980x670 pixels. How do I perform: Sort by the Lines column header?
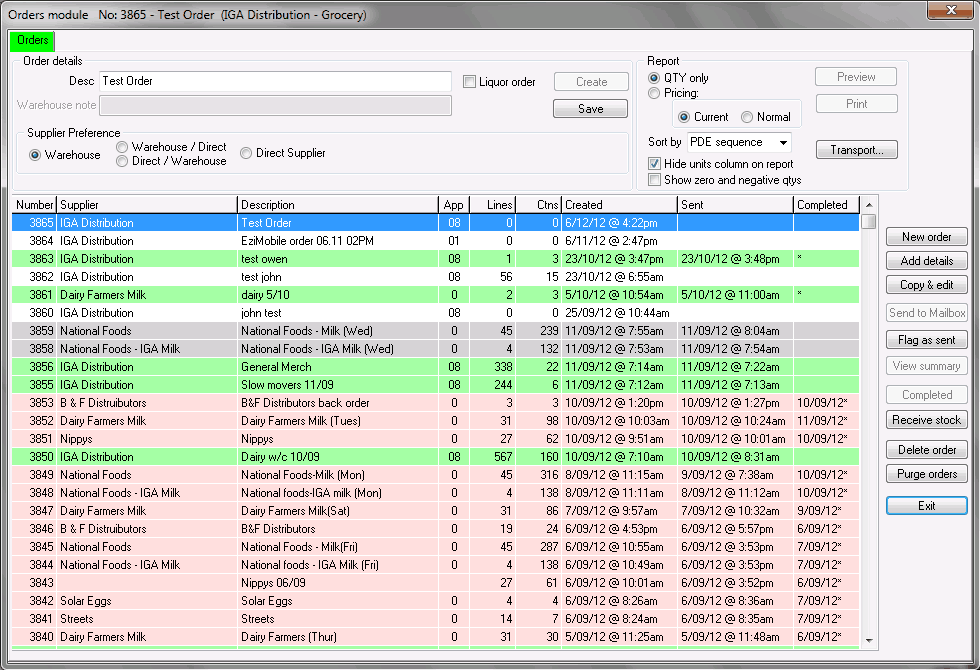pyautogui.click(x=492, y=205)
